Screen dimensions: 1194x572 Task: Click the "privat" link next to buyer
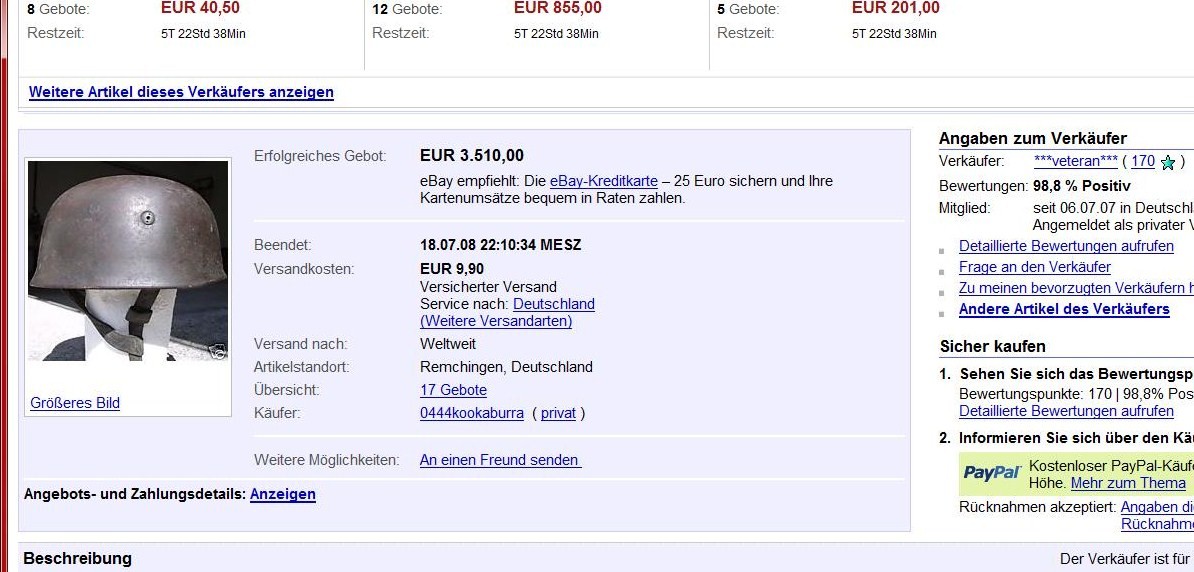558,413
